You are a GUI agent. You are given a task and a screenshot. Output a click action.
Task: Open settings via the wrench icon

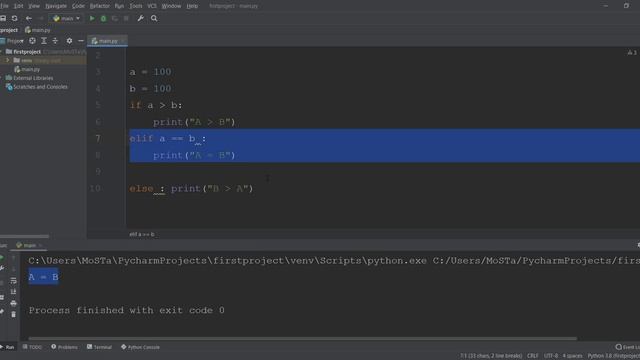pos(140,18)
